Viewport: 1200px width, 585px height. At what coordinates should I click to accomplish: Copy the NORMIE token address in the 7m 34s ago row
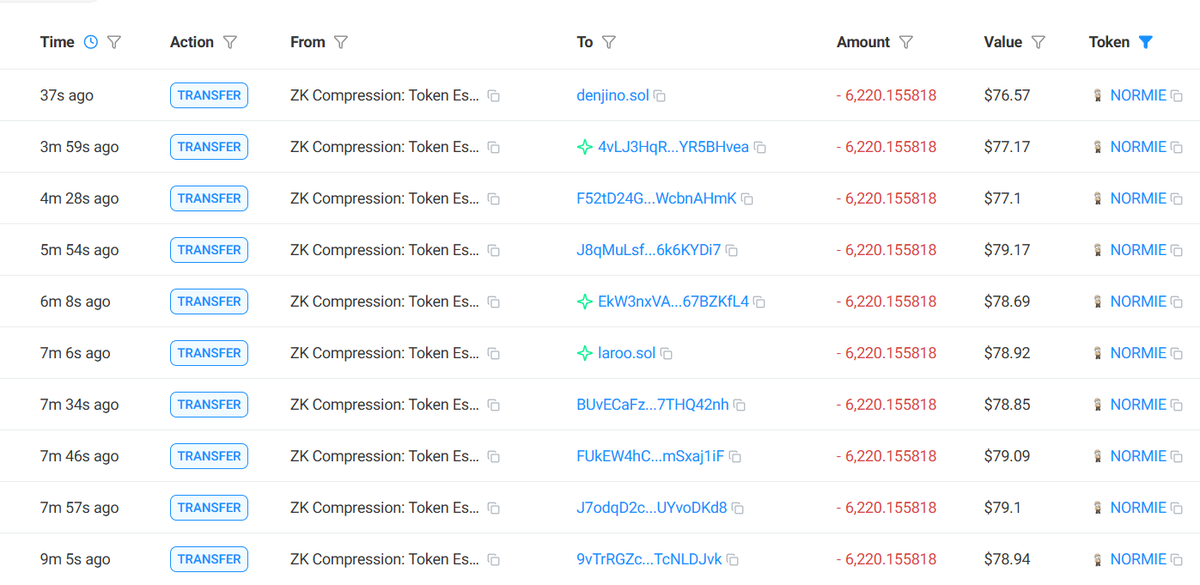pos(1176,405)
